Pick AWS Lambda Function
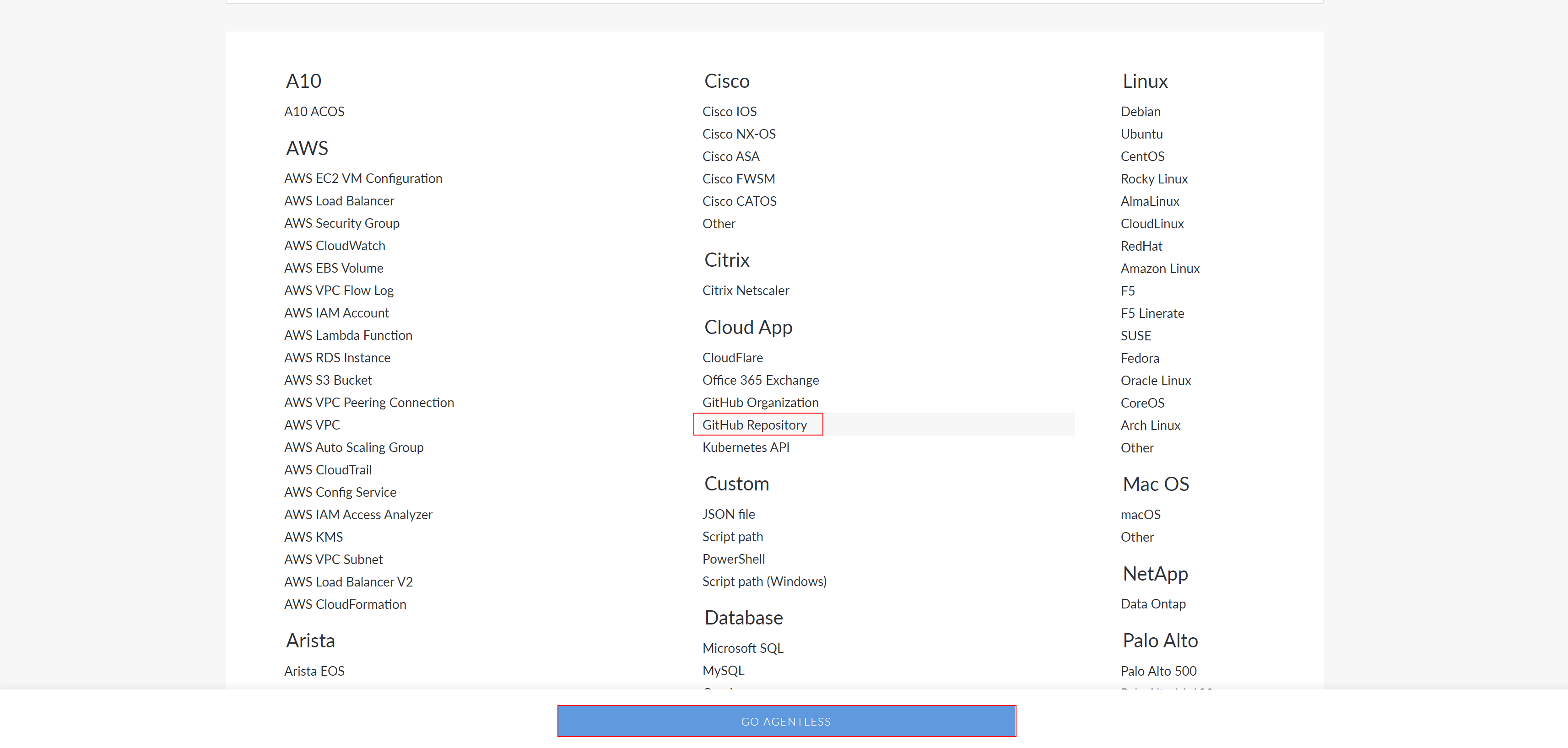This screenshot has height=748, width=1568. pyautogui.click(x=348, y=335)
